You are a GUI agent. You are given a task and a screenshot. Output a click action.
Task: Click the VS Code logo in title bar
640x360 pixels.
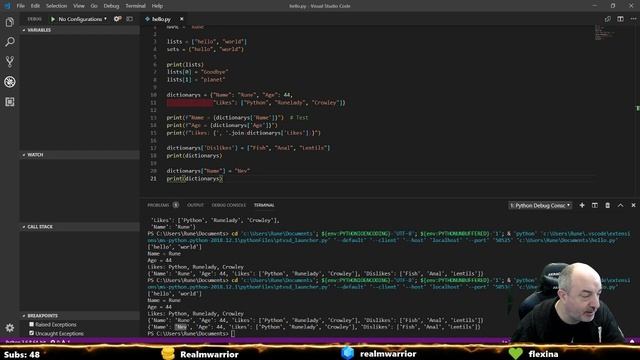click(x=7, y=6)
